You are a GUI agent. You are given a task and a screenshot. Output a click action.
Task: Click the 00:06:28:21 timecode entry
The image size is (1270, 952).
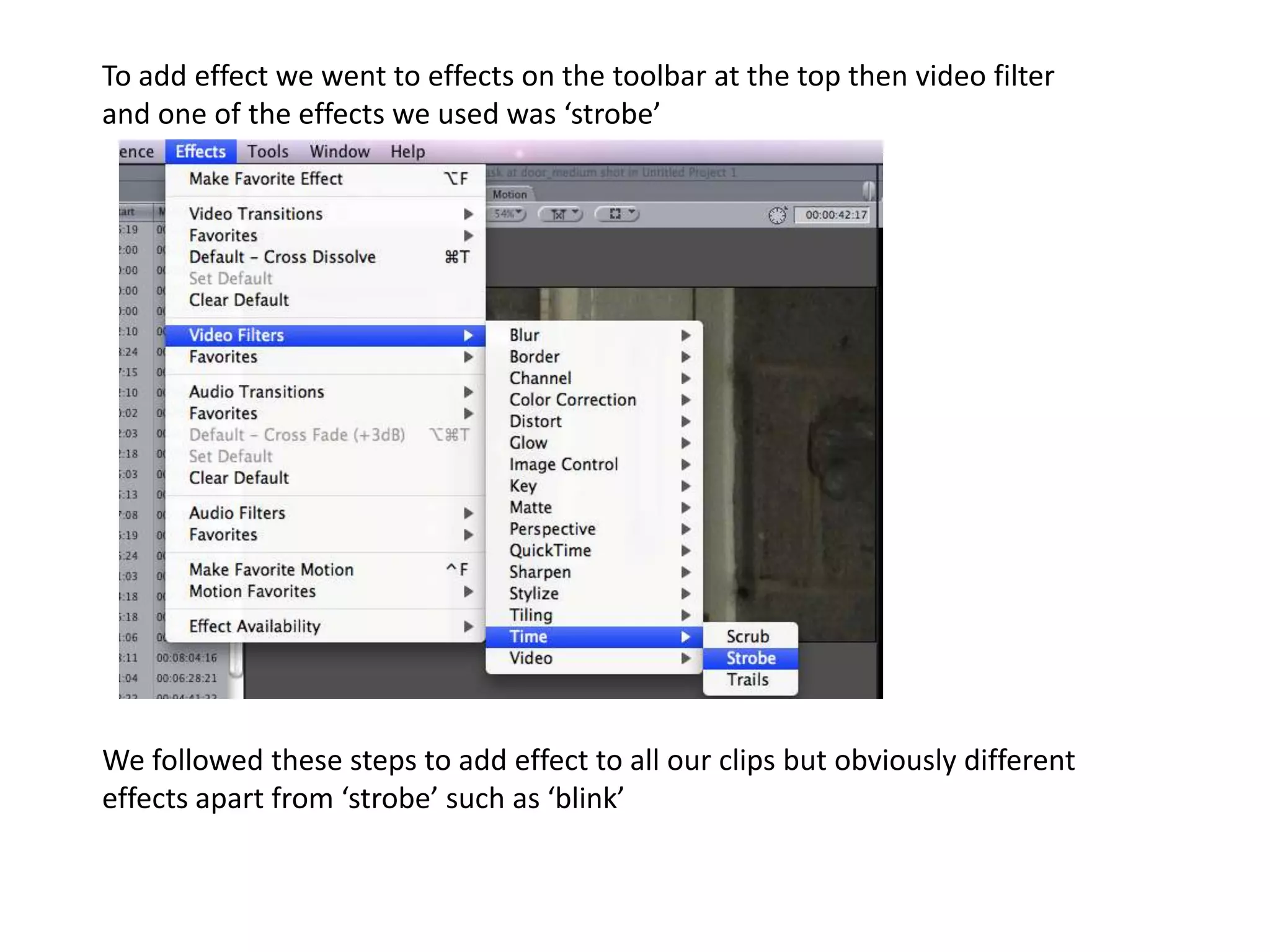click(187, 678)
